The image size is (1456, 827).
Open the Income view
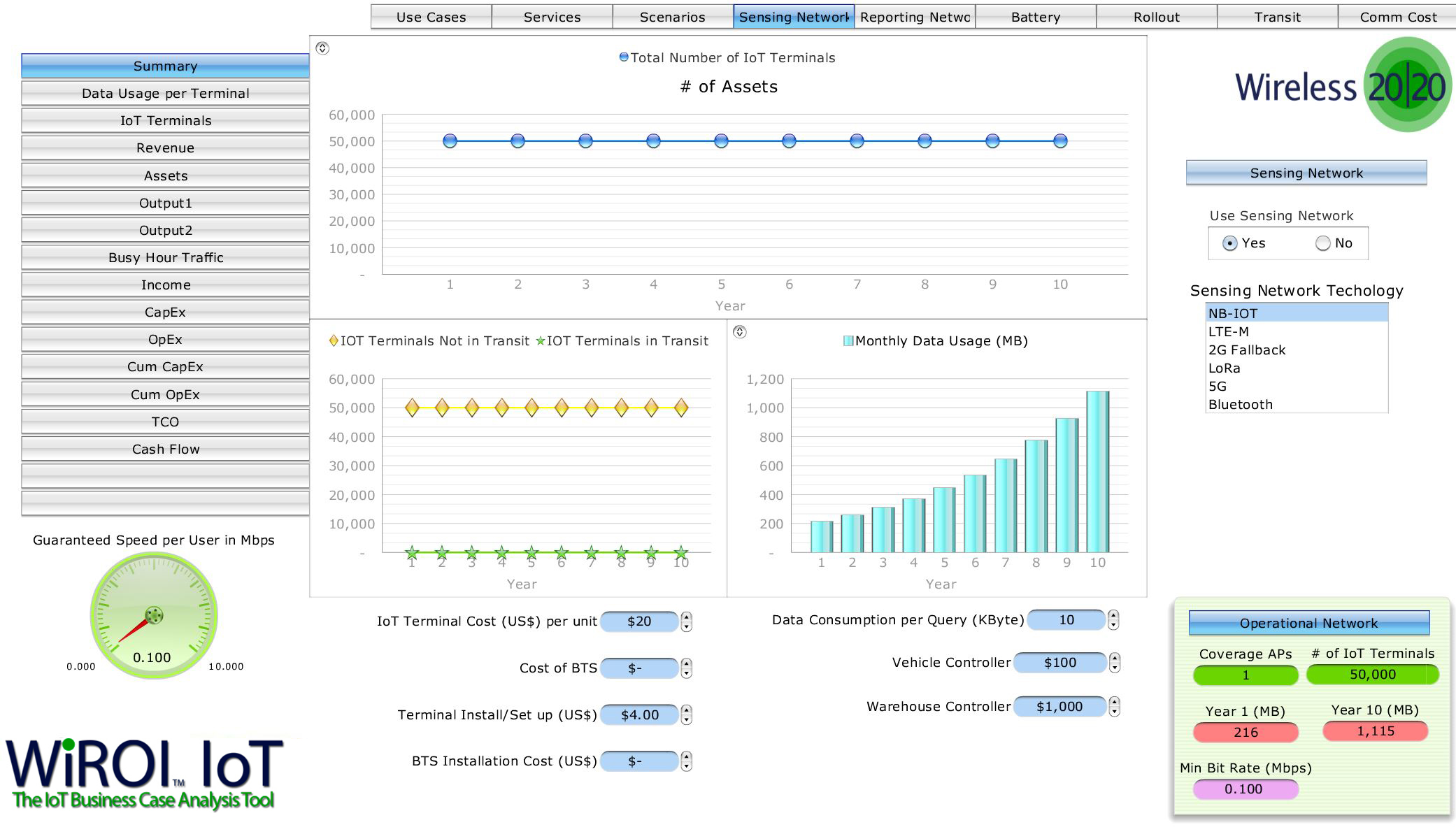pos(165,285)
